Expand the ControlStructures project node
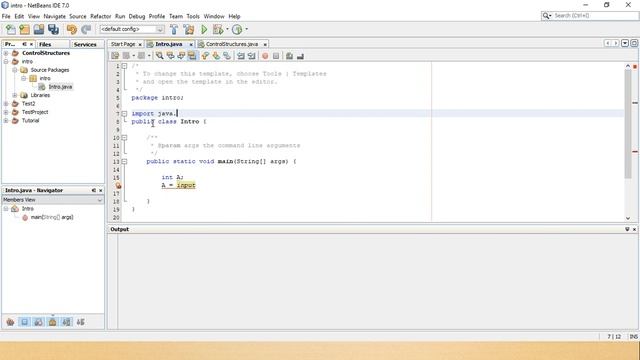Viewport: 640px width, 360px height. (x=6, y=53)
